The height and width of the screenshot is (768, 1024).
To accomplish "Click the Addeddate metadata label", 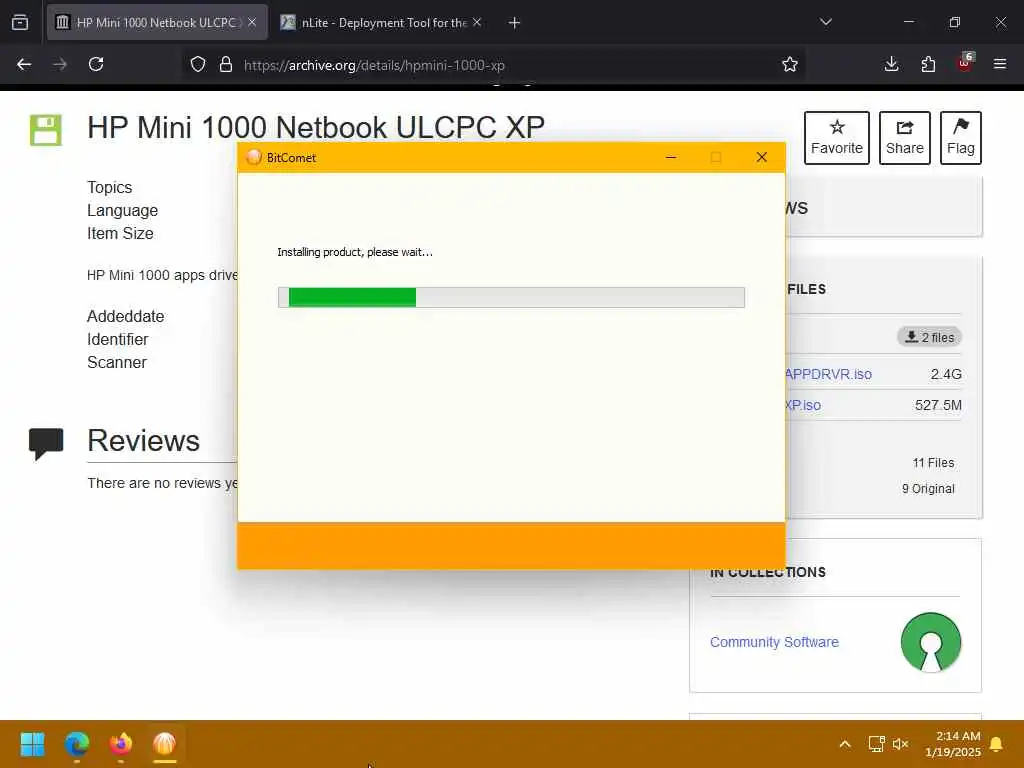I will [x=125, y=316].
